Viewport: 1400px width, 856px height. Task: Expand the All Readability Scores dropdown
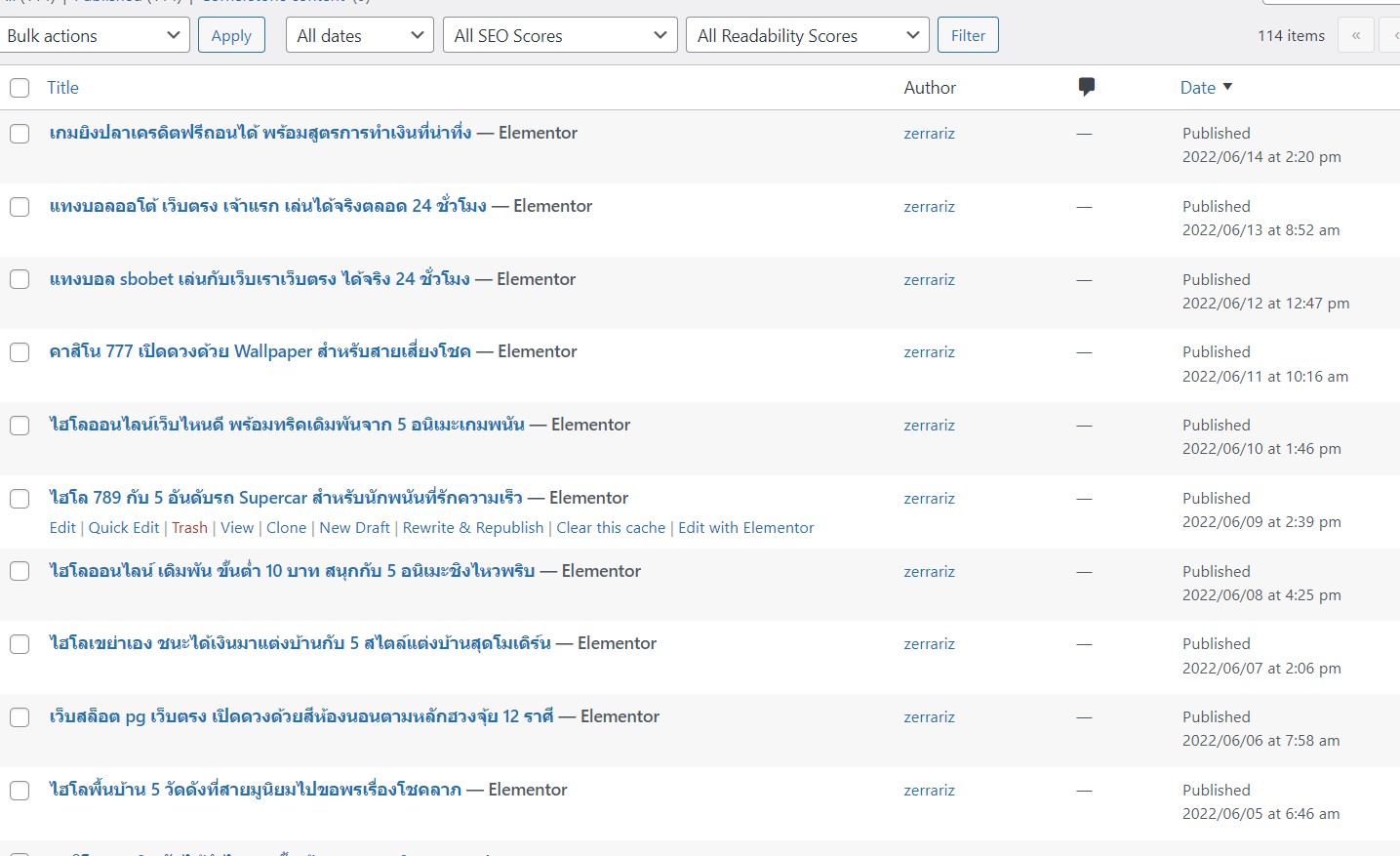[x=808, y=35]
